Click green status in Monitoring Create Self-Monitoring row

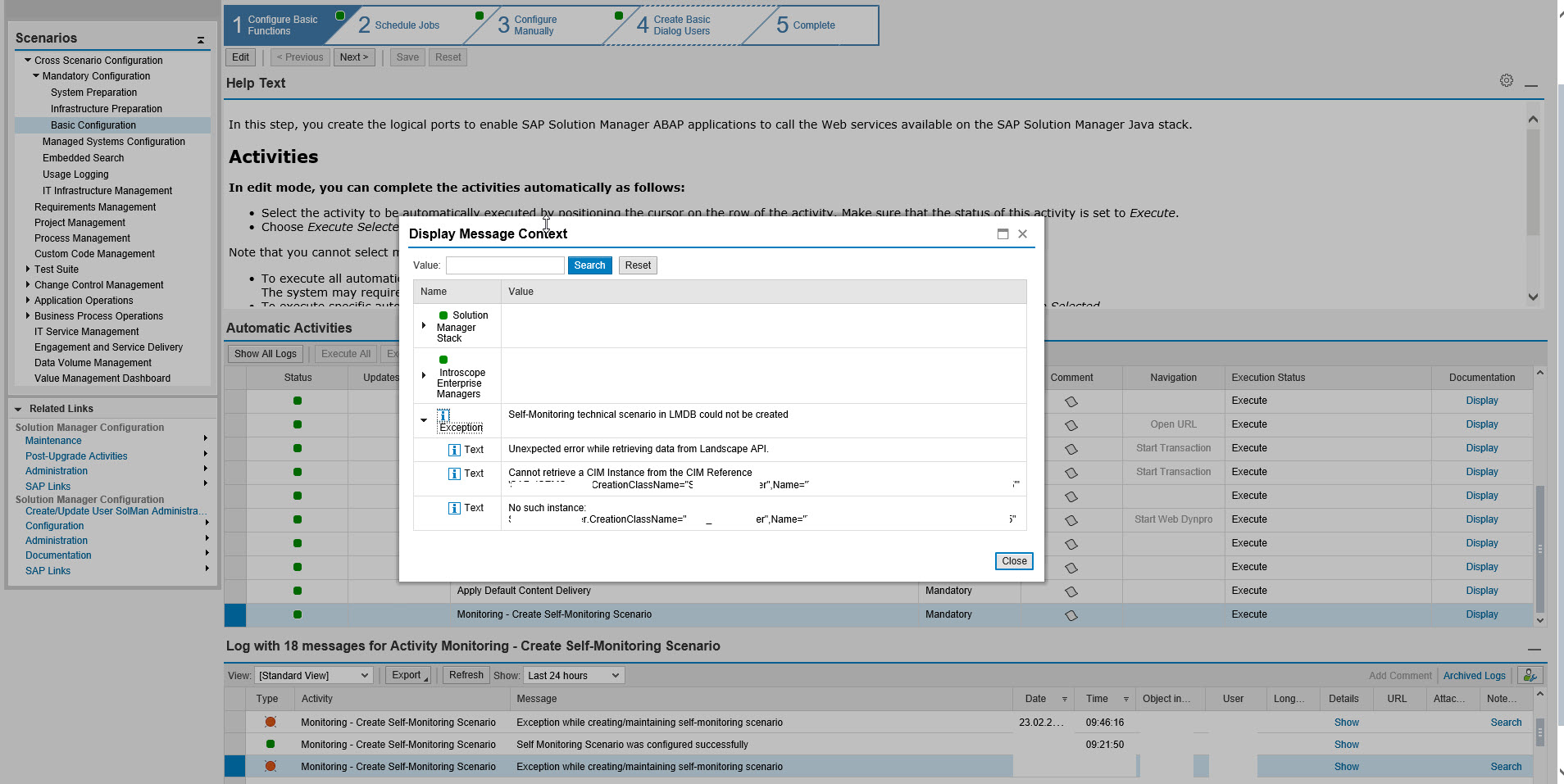tap(298, 614)
